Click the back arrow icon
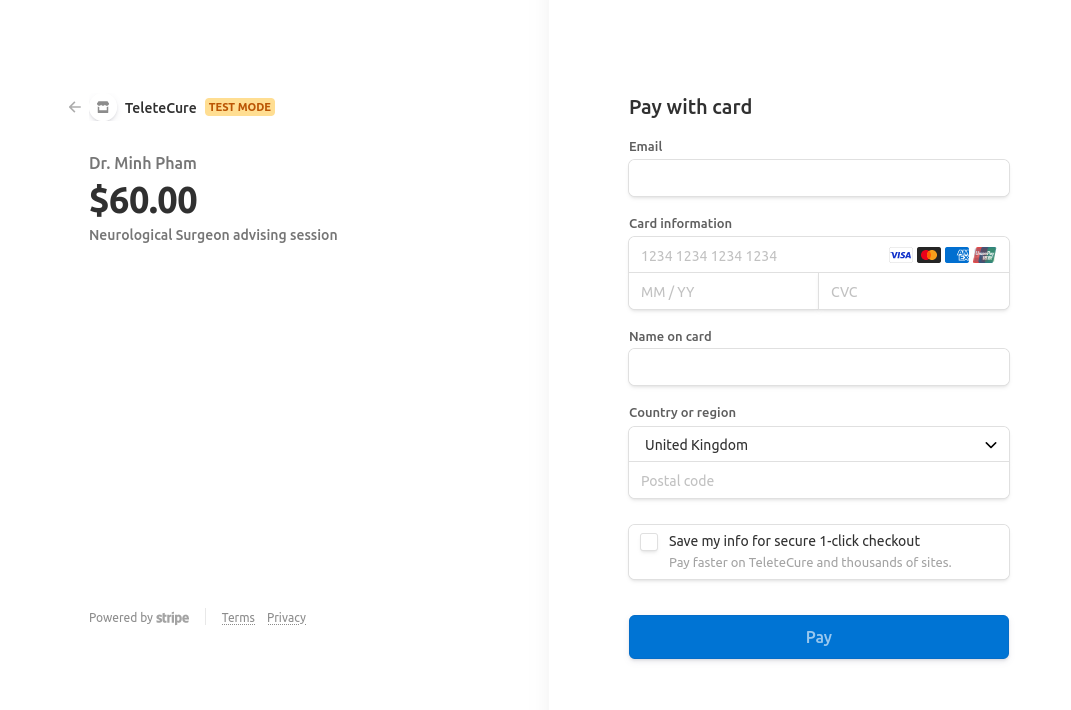1071x710 pixels. point(75,107)
